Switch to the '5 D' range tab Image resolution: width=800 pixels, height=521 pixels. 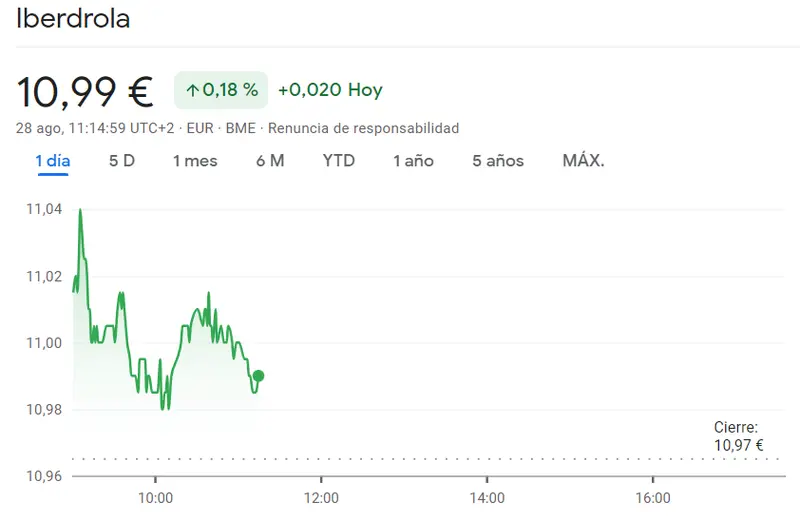[122, 161]
